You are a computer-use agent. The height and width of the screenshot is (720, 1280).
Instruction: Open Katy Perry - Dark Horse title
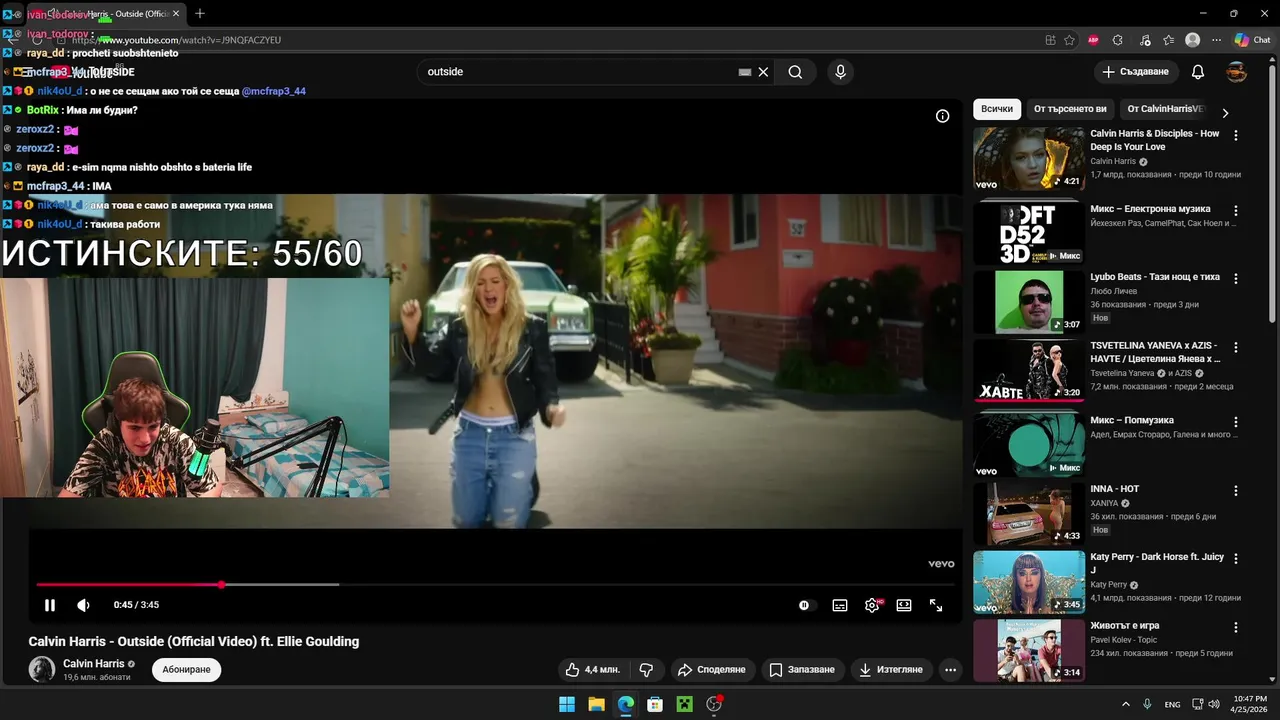point(1157,563)
